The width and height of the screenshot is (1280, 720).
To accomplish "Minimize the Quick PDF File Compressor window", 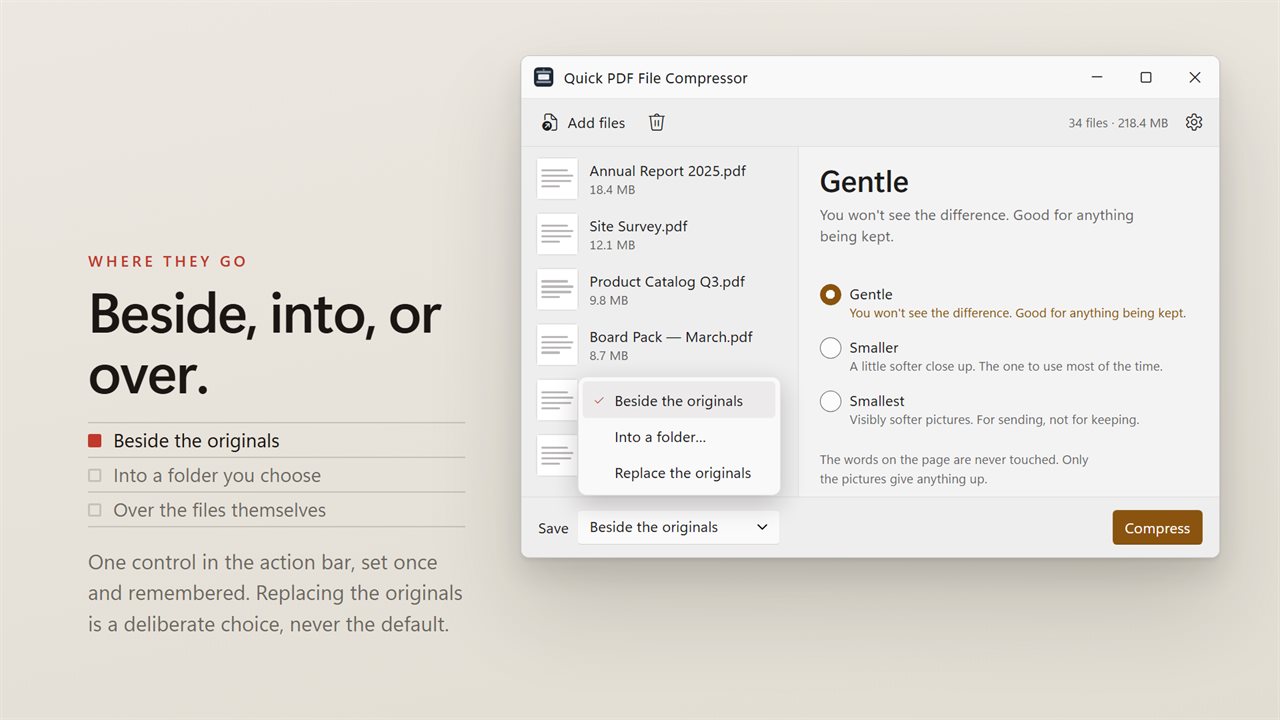I will (x=1097, y=77).
